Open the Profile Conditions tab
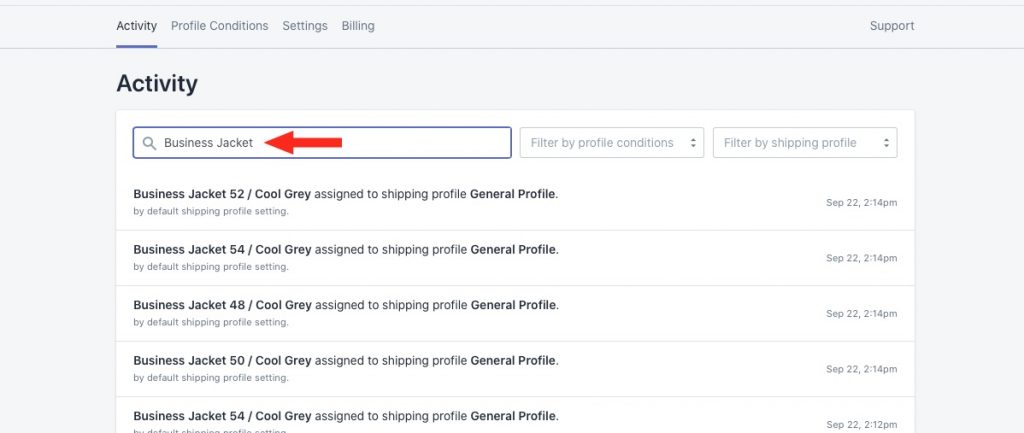This screenshot has height=433, width=1024. click(x=219, y=26)
